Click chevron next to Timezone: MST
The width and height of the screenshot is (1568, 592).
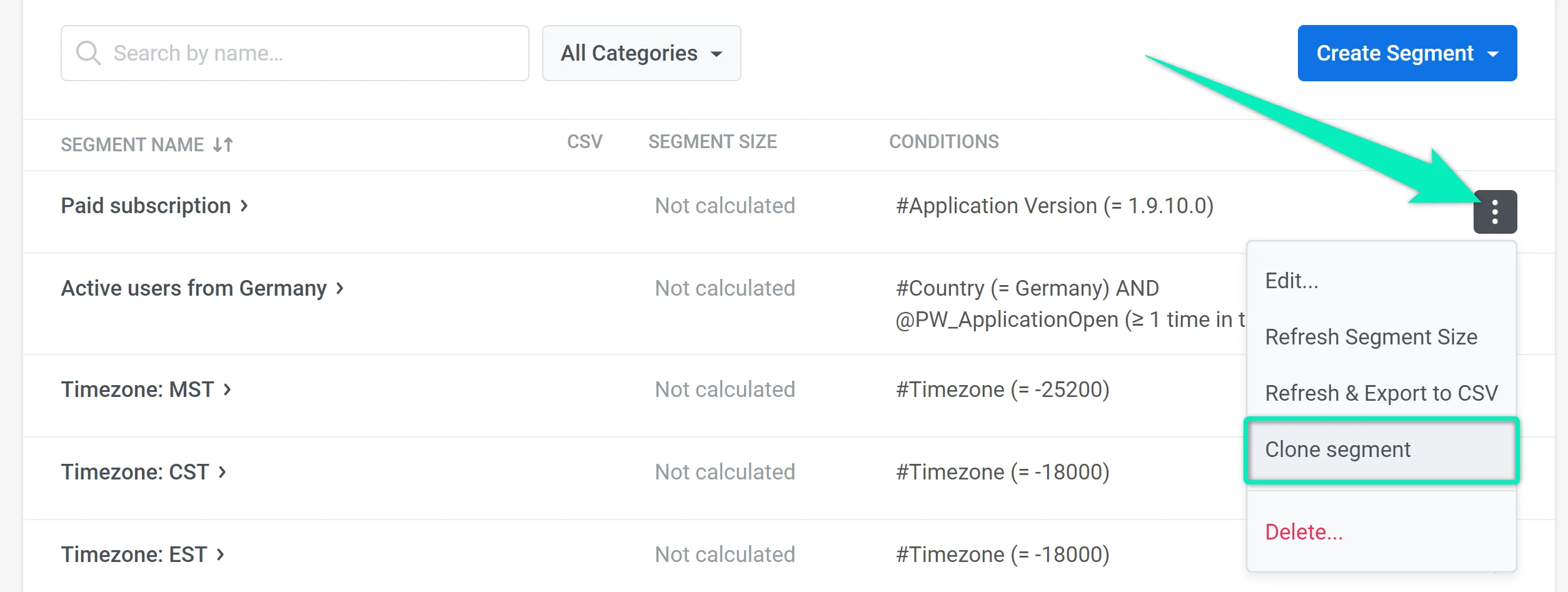point(228,389)
